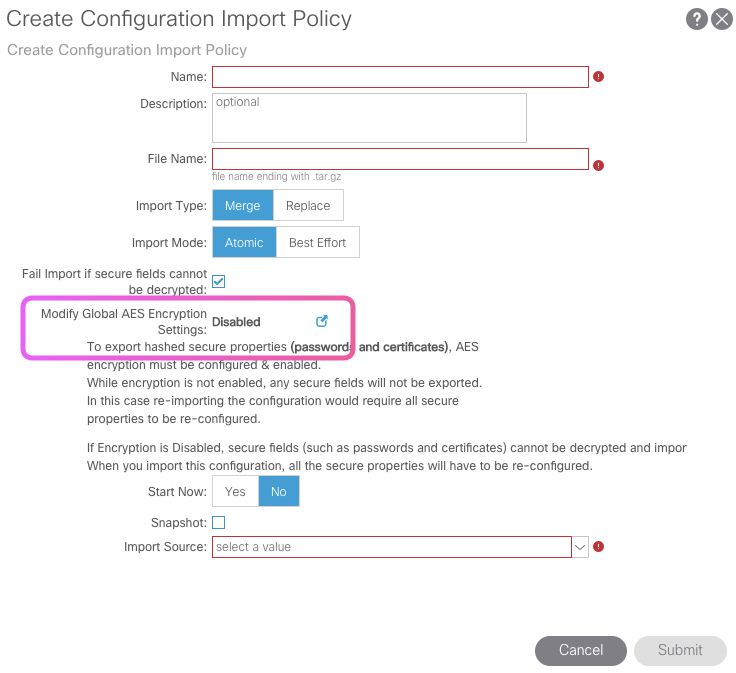Click into the Description text area
This screenshot has width=736, height=673.
click(x=369, y=118)
